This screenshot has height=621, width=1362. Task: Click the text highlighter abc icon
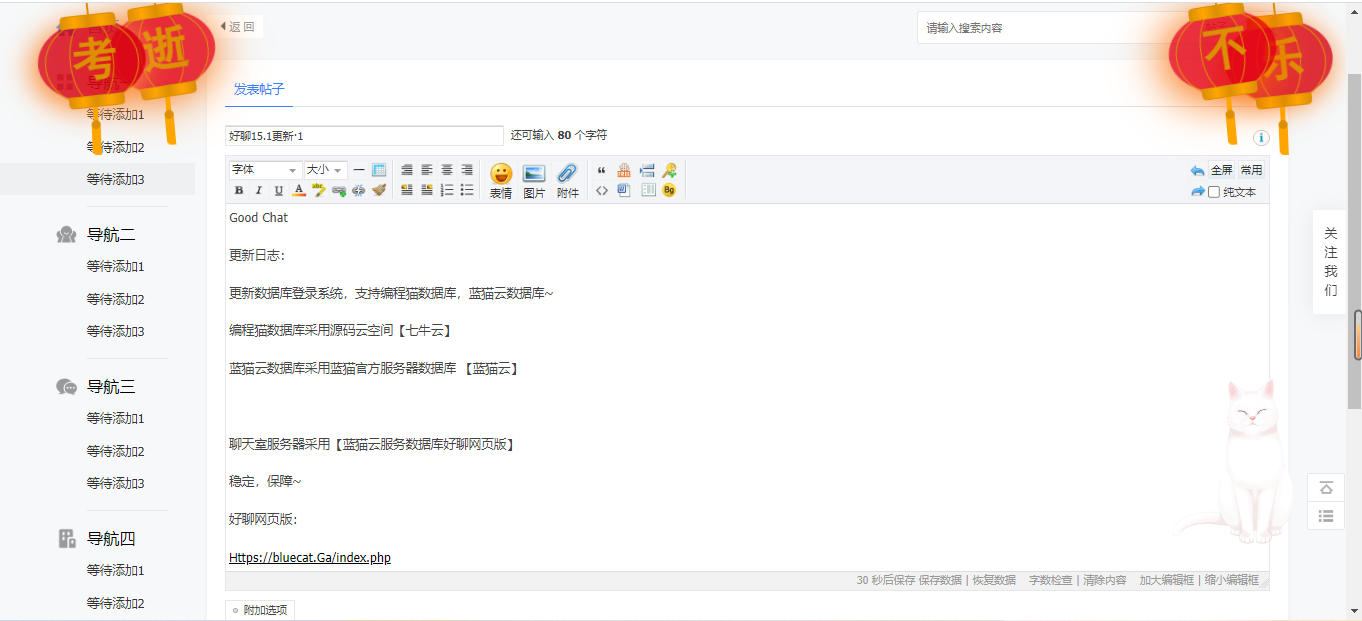tap(319, 190)
